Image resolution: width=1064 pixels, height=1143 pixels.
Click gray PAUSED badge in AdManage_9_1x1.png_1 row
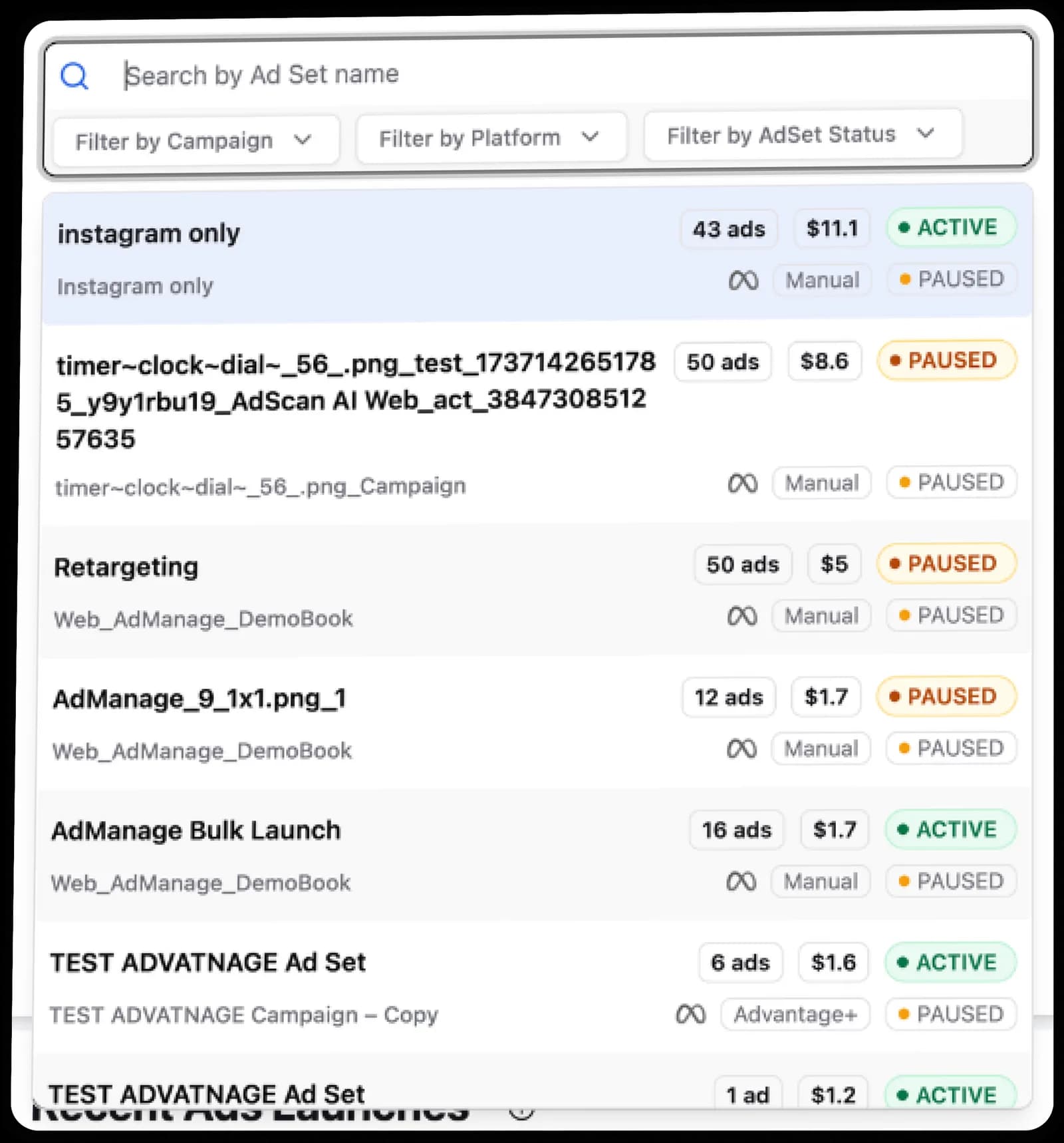pos(952,748)
